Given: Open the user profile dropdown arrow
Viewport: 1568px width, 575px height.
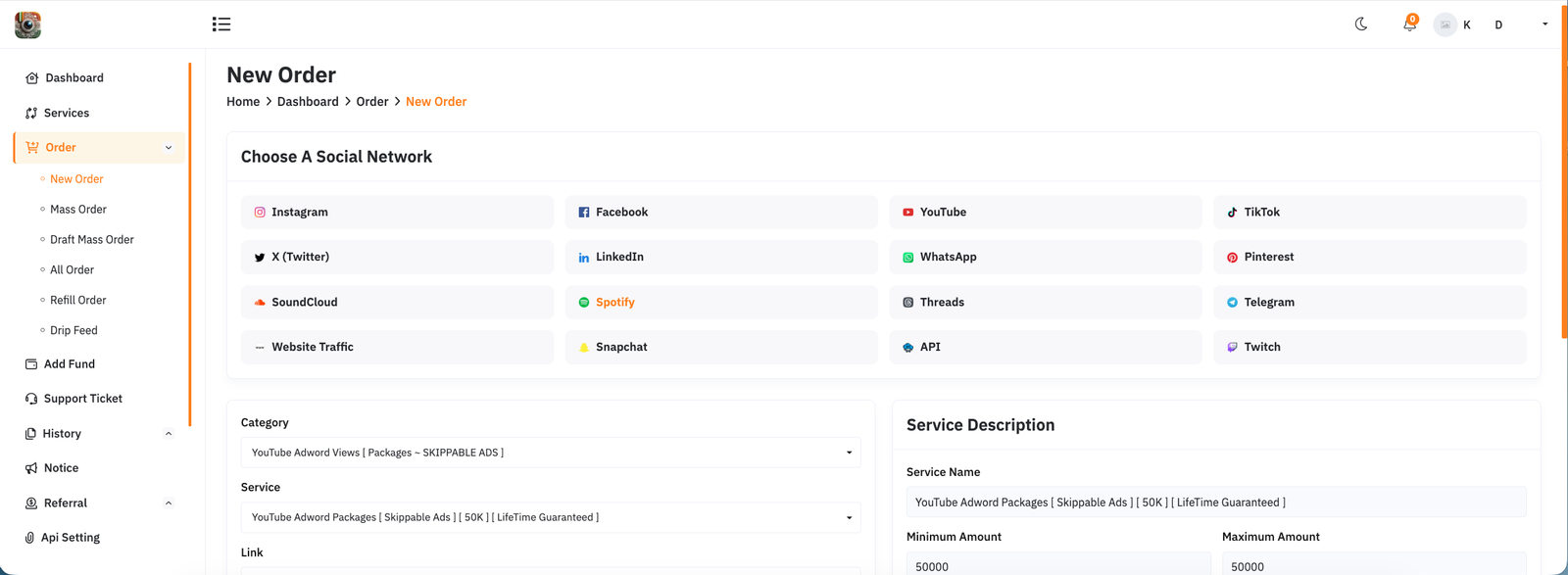Looking at the screenshot, I should pyautogui.click(x=1544, y=24).
